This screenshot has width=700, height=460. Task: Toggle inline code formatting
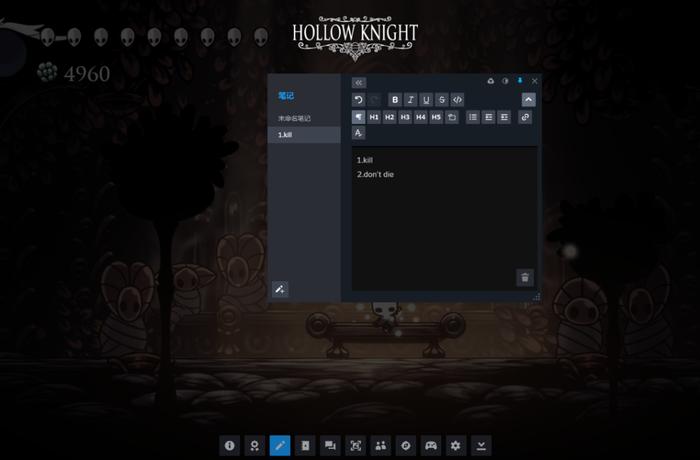click(458, 100)
